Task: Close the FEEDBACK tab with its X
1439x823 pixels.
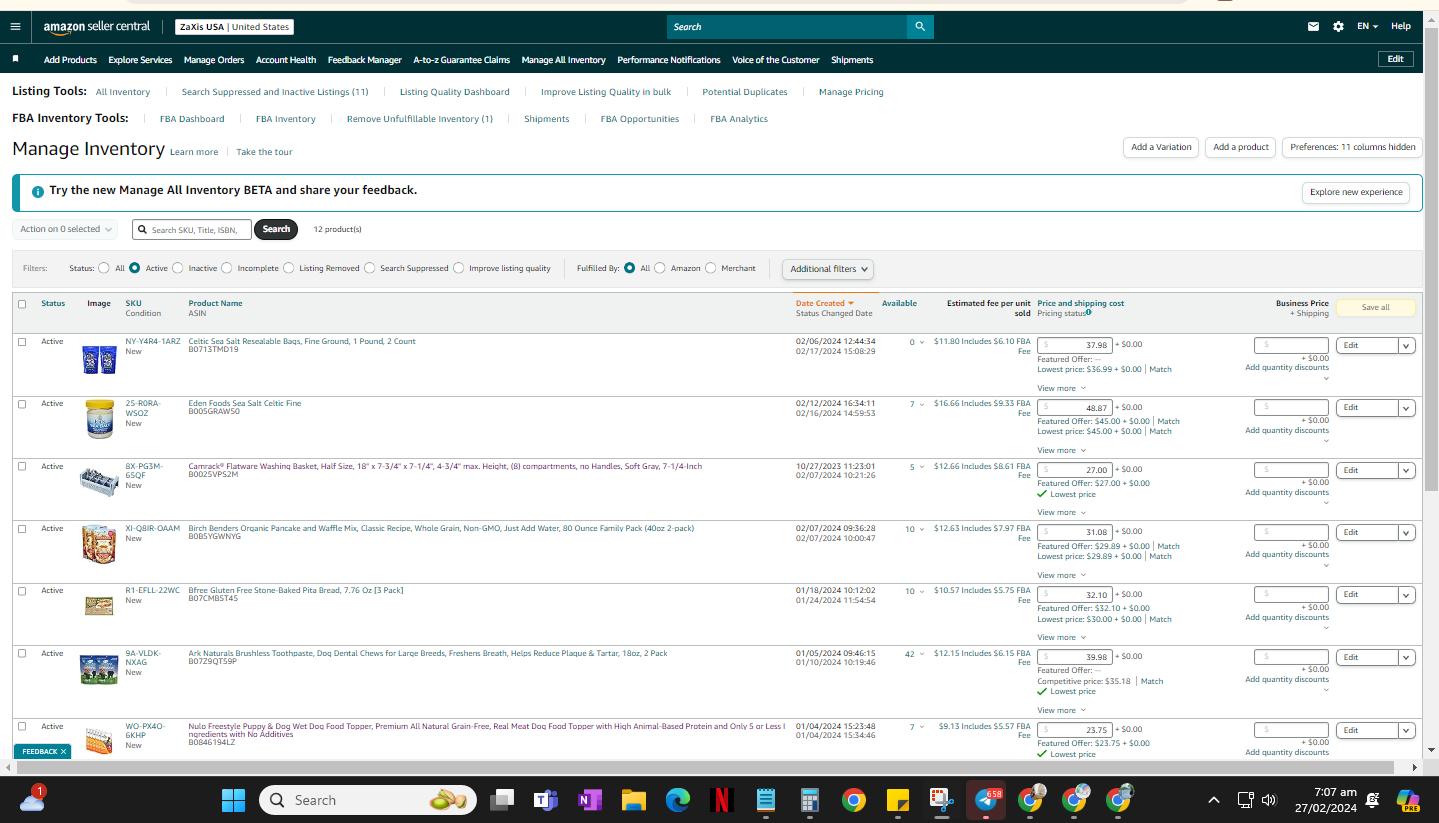Action: (63, 751)
